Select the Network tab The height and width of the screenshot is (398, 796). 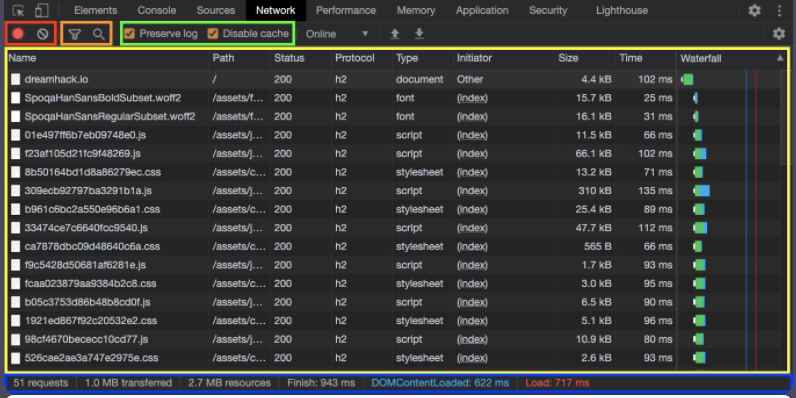(276, 10)
